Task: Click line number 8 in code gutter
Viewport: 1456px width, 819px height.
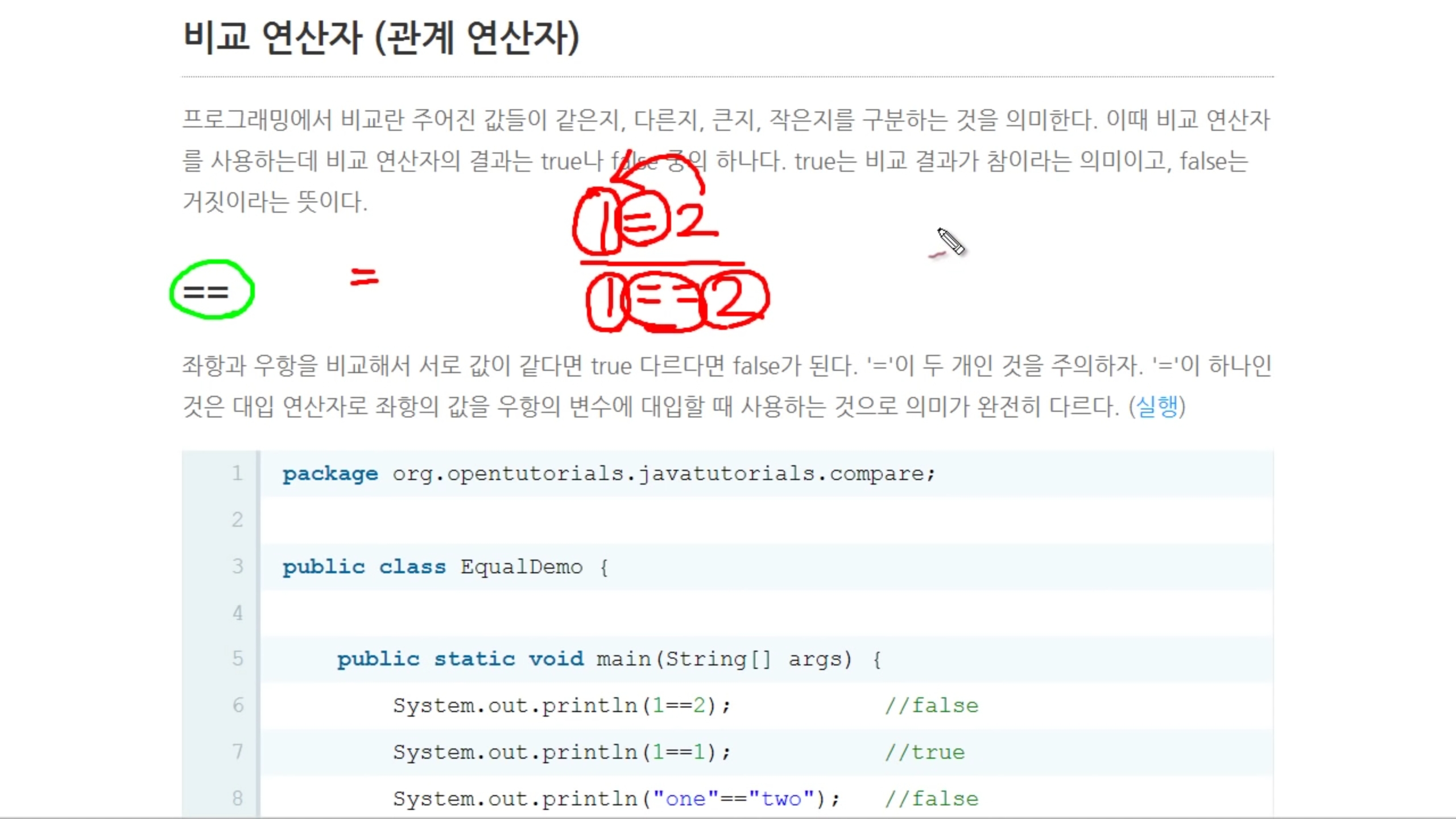Action: tap(238, 799)
